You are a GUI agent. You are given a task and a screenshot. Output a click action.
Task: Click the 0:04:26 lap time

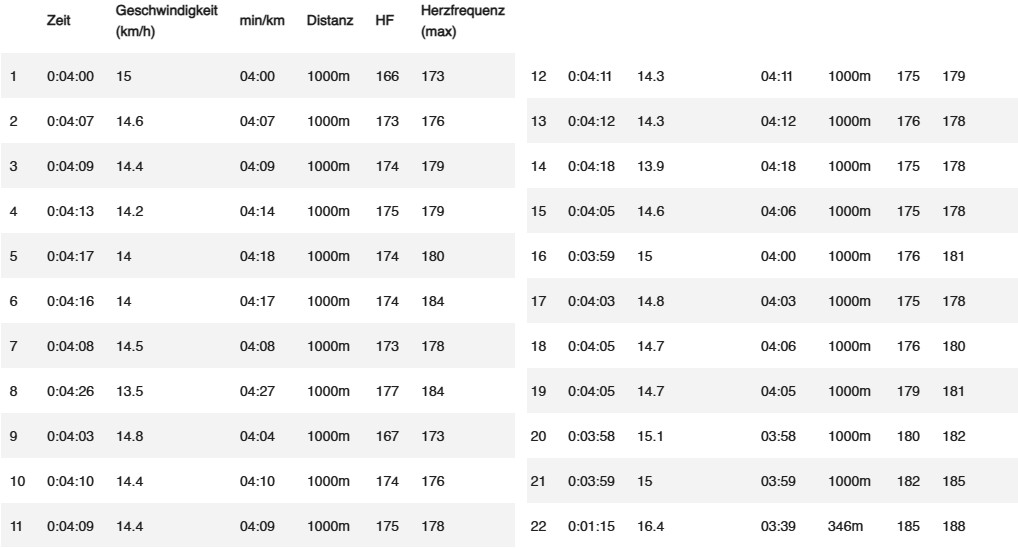(70, 391)
